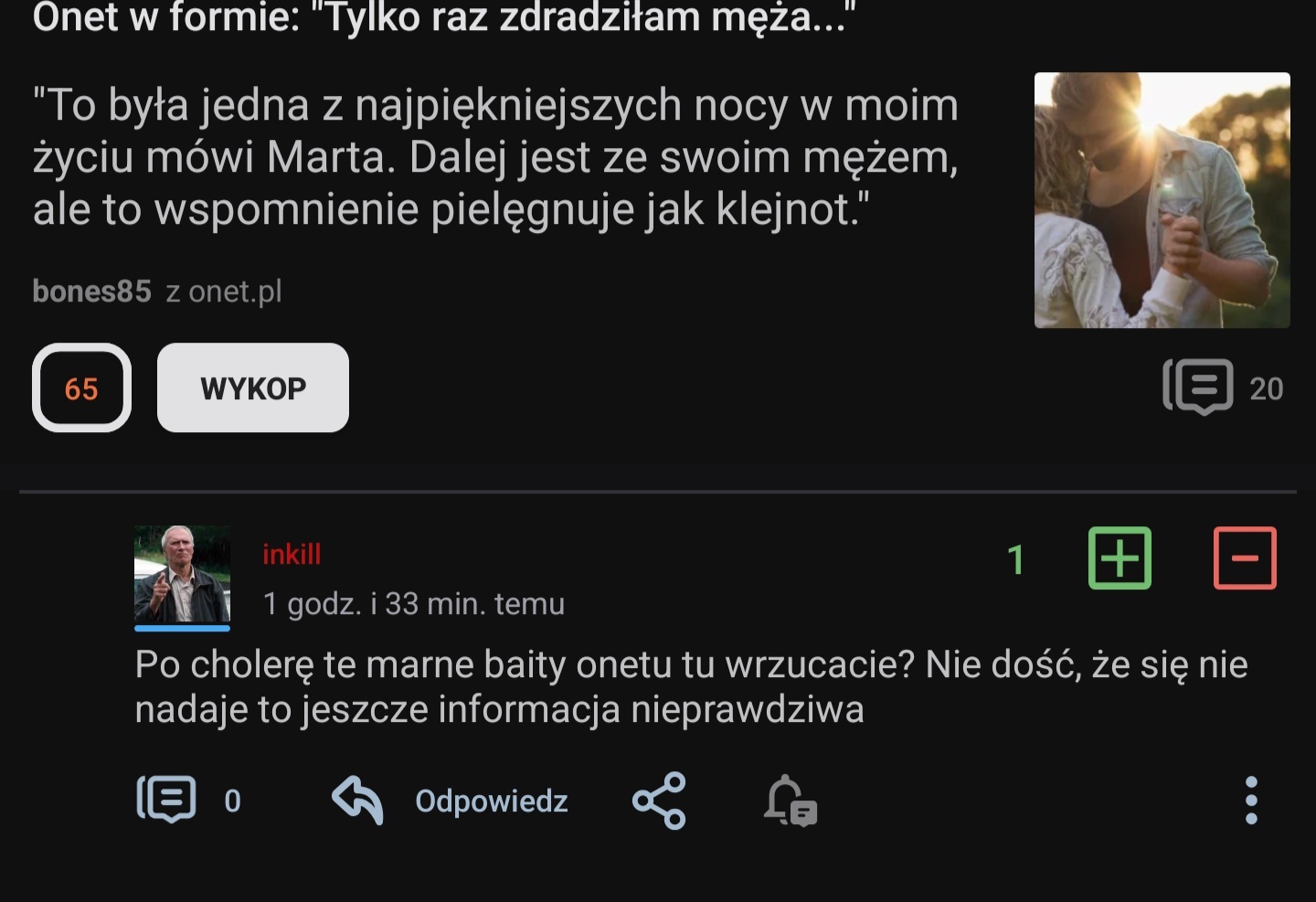
Task: Tap the comment replies icon showing 0
Action: 167,801
